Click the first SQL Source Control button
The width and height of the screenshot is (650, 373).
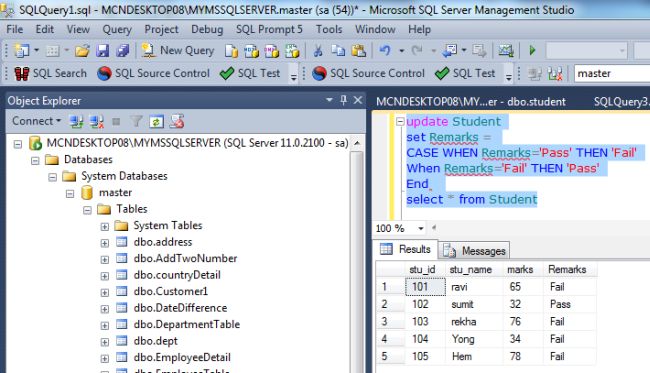[x=153, y=73]
